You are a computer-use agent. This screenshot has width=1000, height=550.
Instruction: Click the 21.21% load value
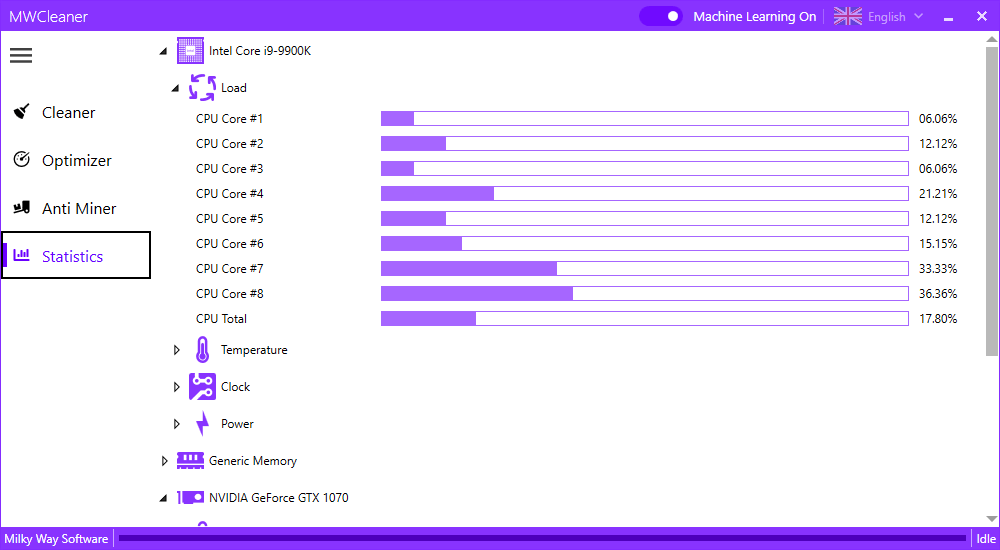938,193
